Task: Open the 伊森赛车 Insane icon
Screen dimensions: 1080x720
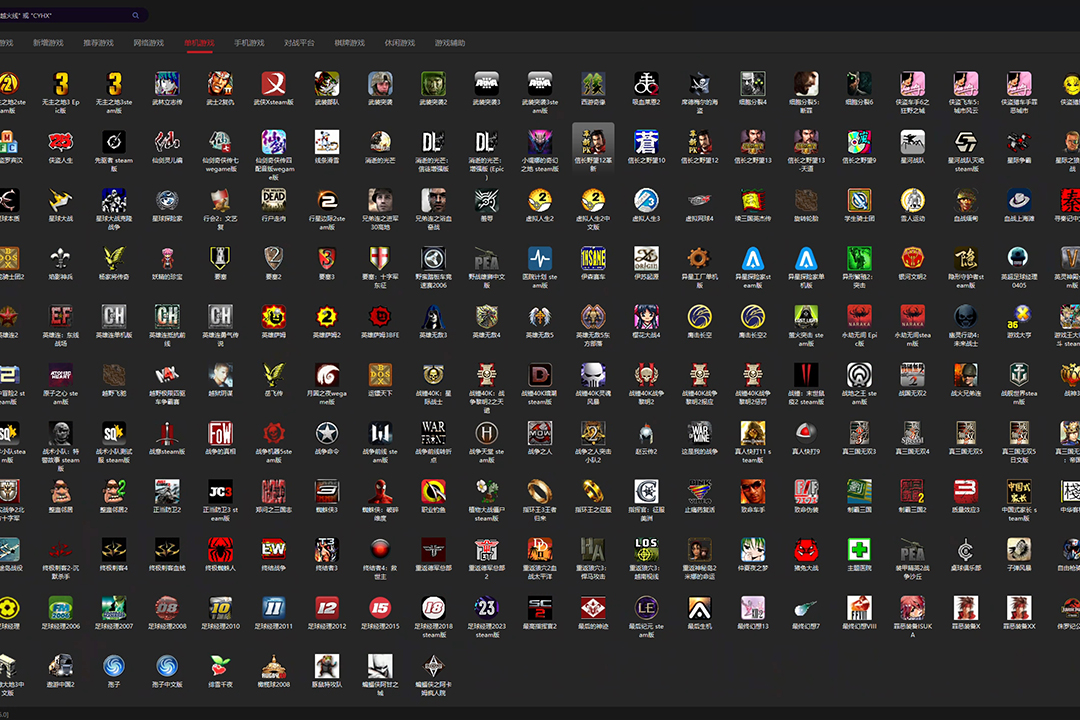Action: click(x=593, y=258)
